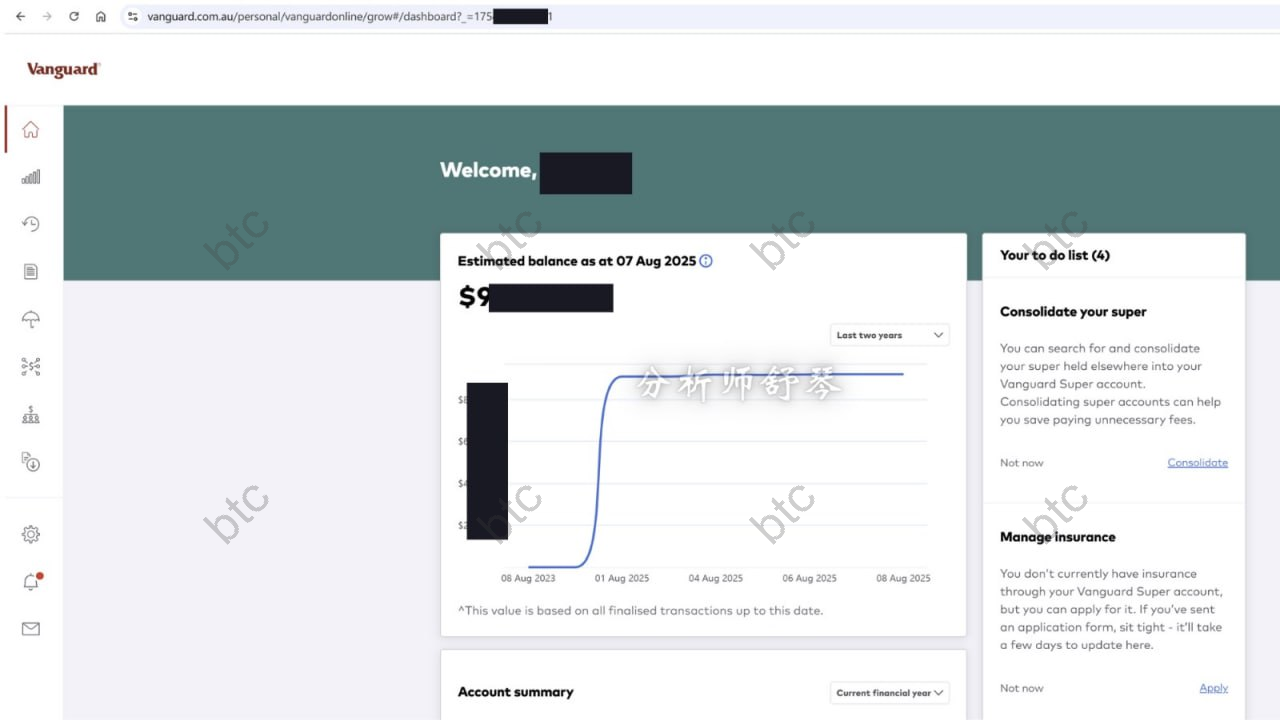Click the Vanguard logo
This screenshot has height=720, width=1280.
coord(63,69)
